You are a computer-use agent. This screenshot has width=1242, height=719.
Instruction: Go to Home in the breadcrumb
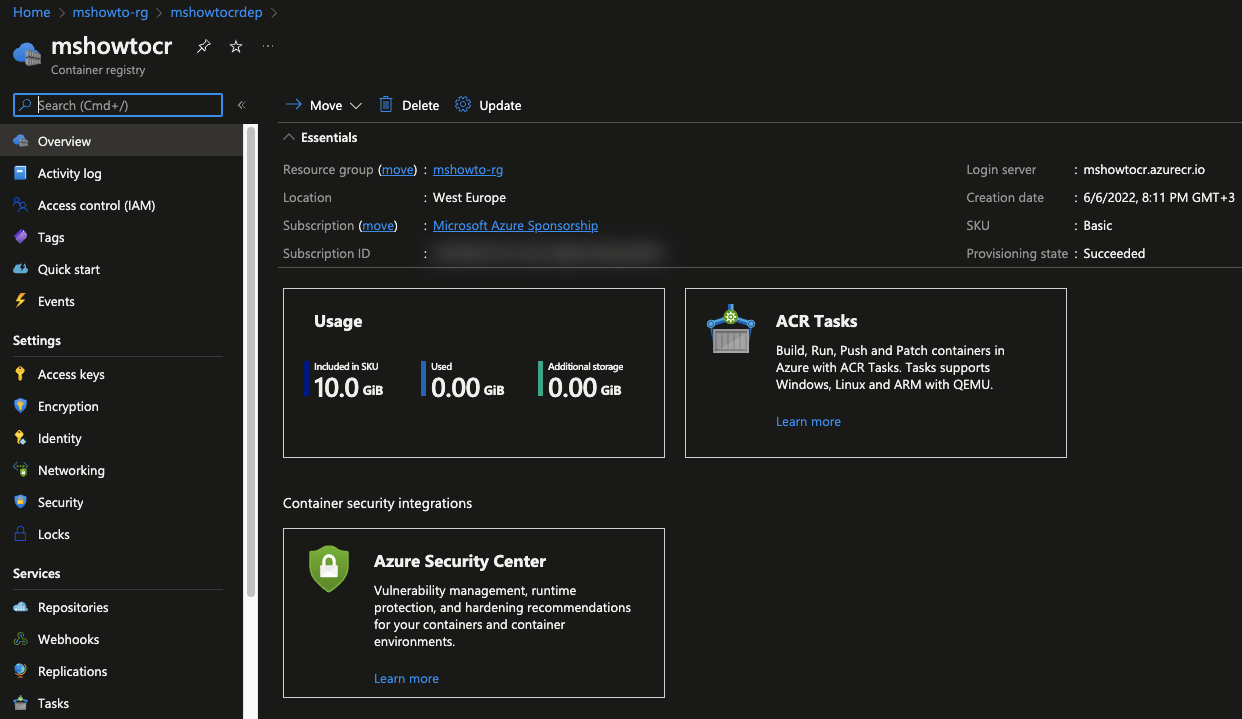32,12
